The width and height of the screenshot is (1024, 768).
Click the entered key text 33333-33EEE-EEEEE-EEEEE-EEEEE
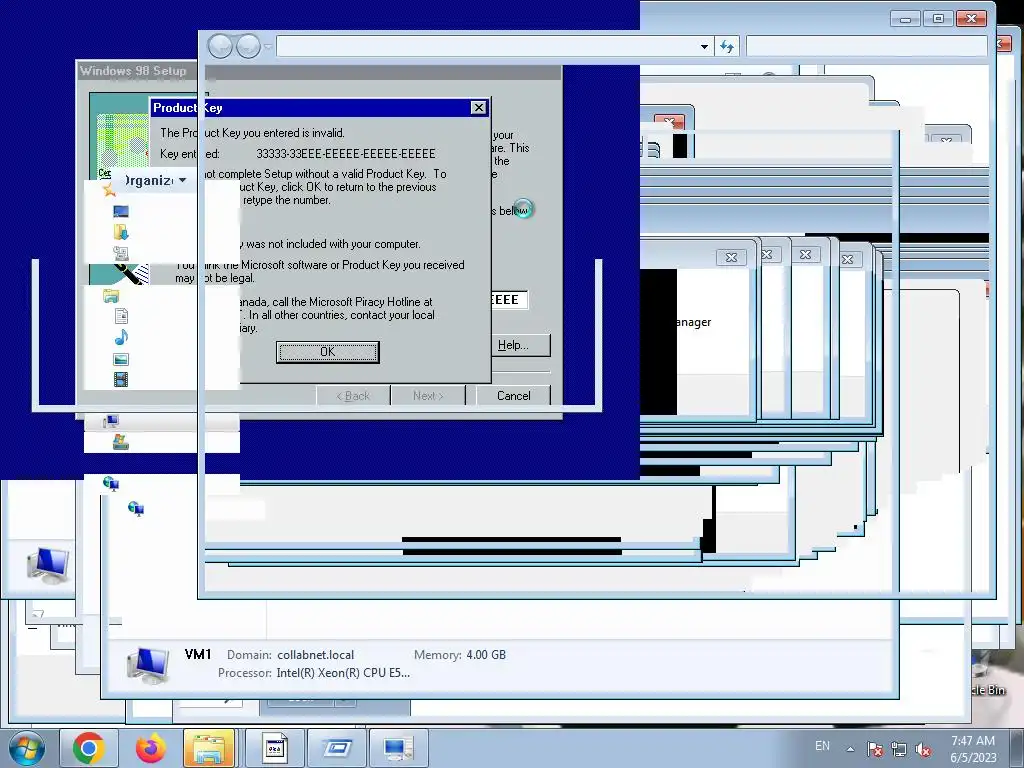(345, 154)
